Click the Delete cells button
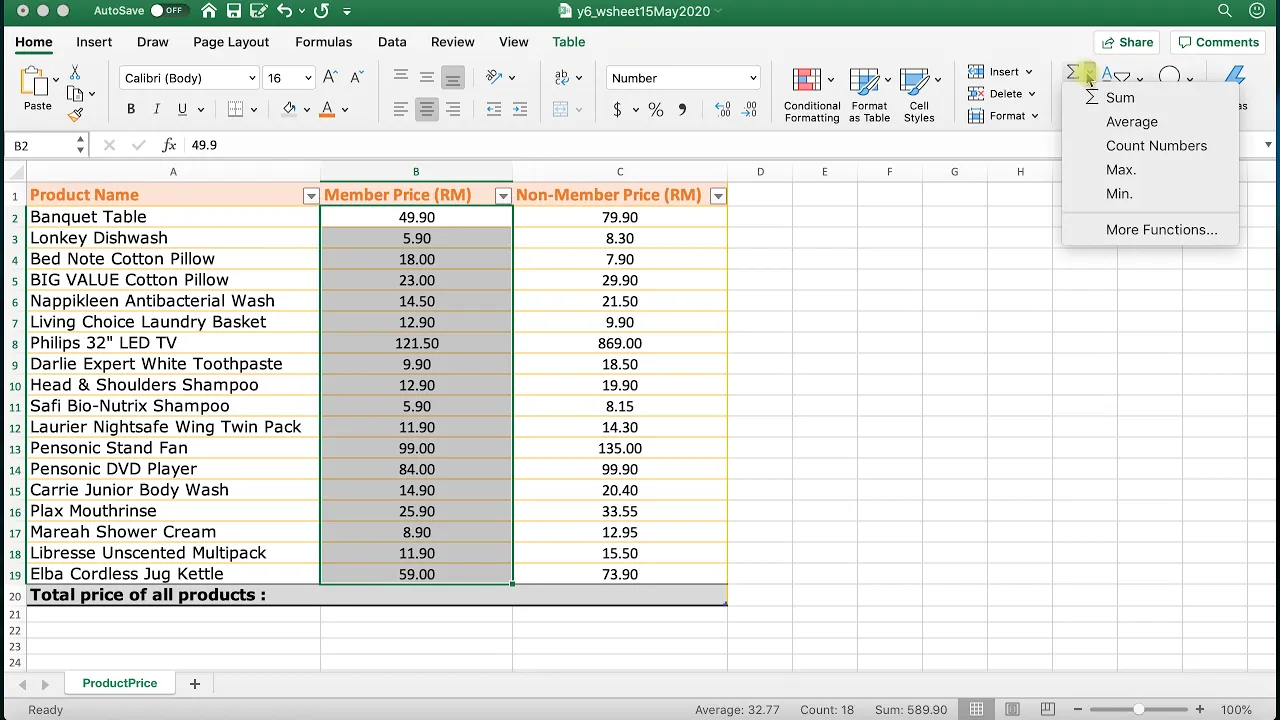1280x720 pixels. point(1001,94)
